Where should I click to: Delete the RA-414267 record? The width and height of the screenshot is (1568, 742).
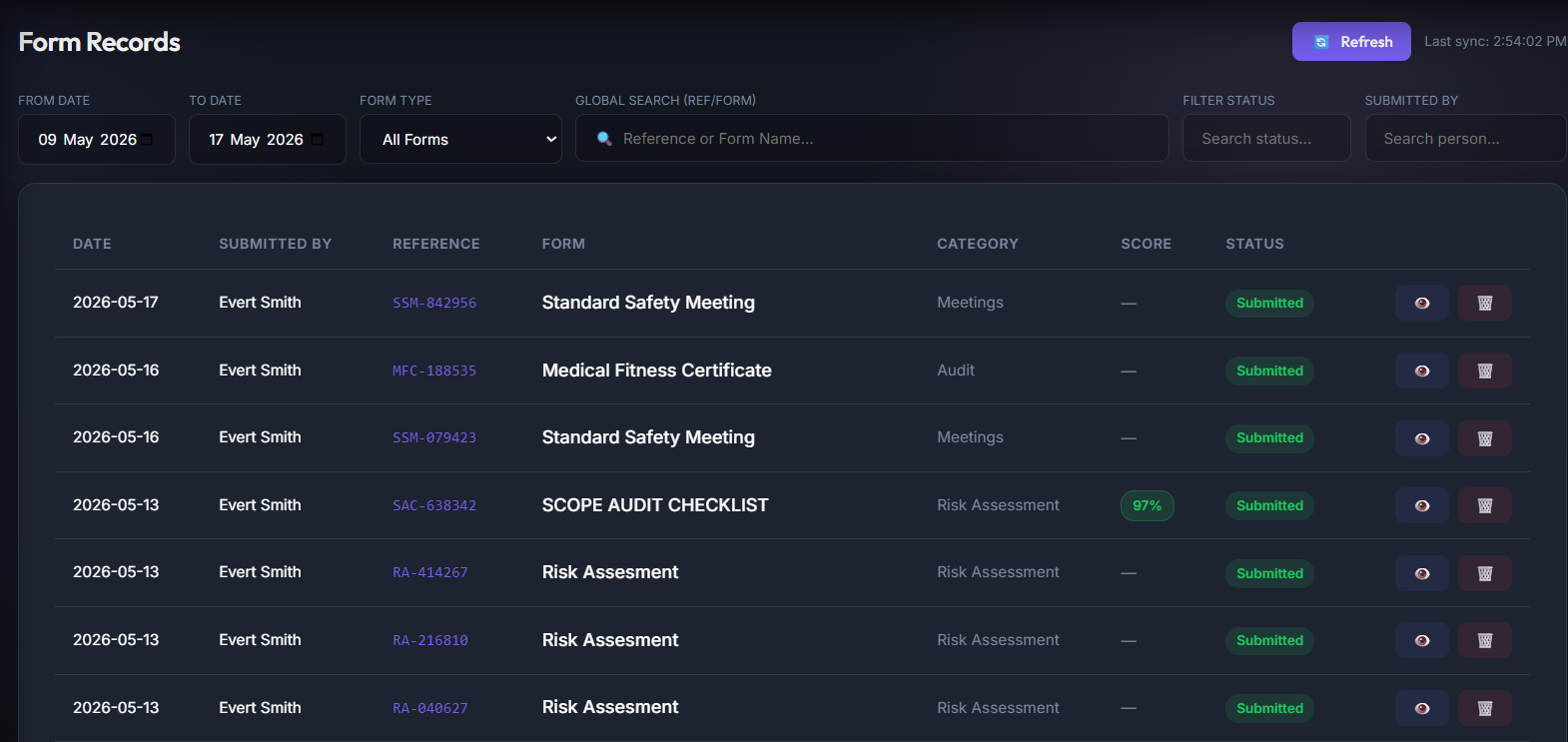pyautogui.click(x=1485, y=573)
